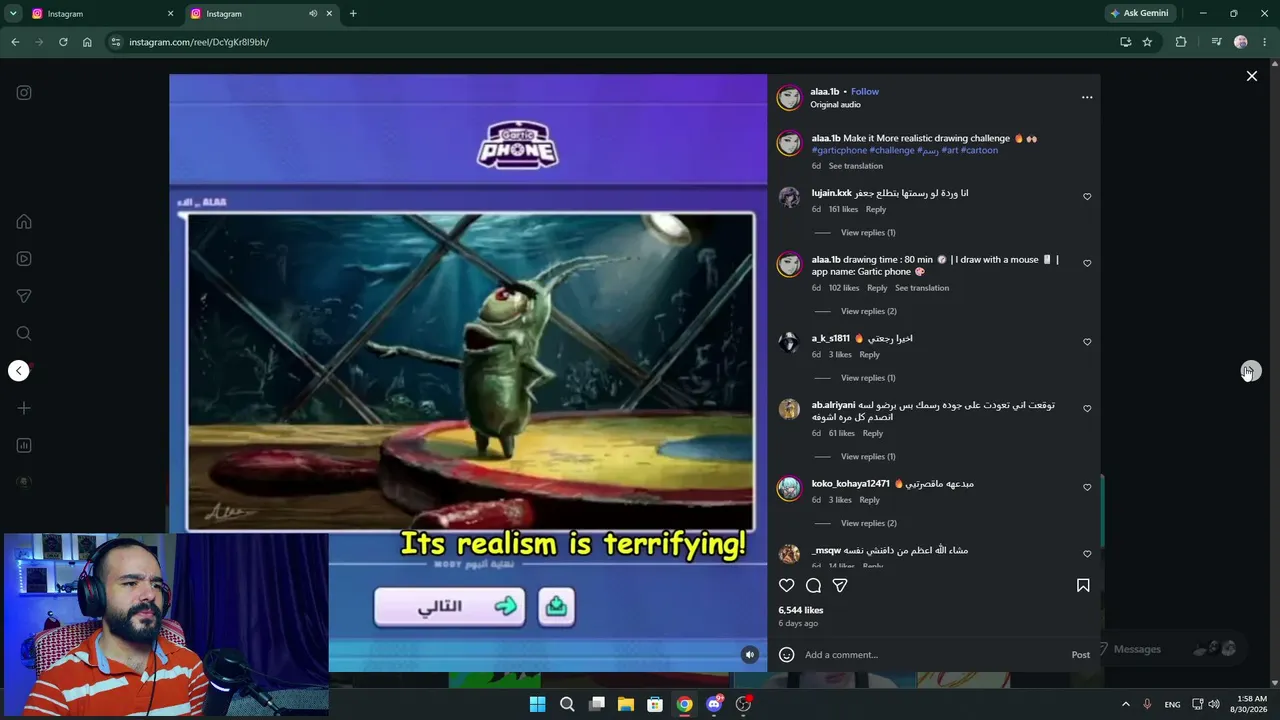Open Chrome media controls icon

pos(1216,42)
